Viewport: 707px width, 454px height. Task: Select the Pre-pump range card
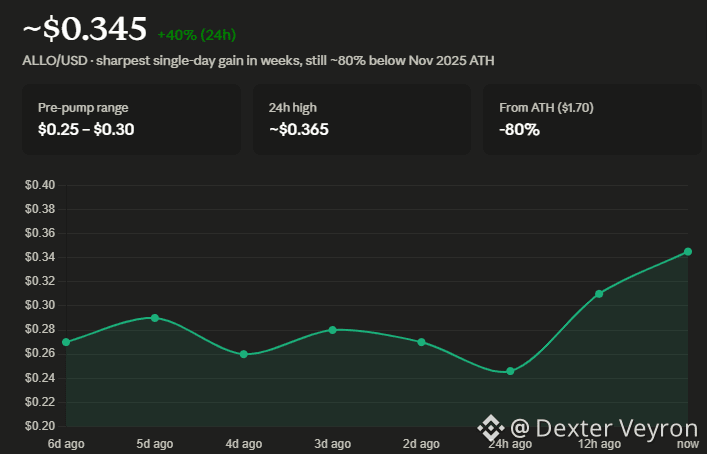click(x=131, y=119)
